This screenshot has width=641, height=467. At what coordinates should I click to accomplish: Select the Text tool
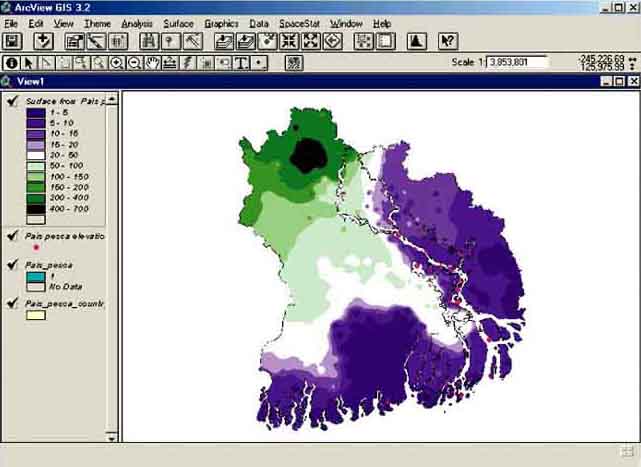(x=241, y=63)
